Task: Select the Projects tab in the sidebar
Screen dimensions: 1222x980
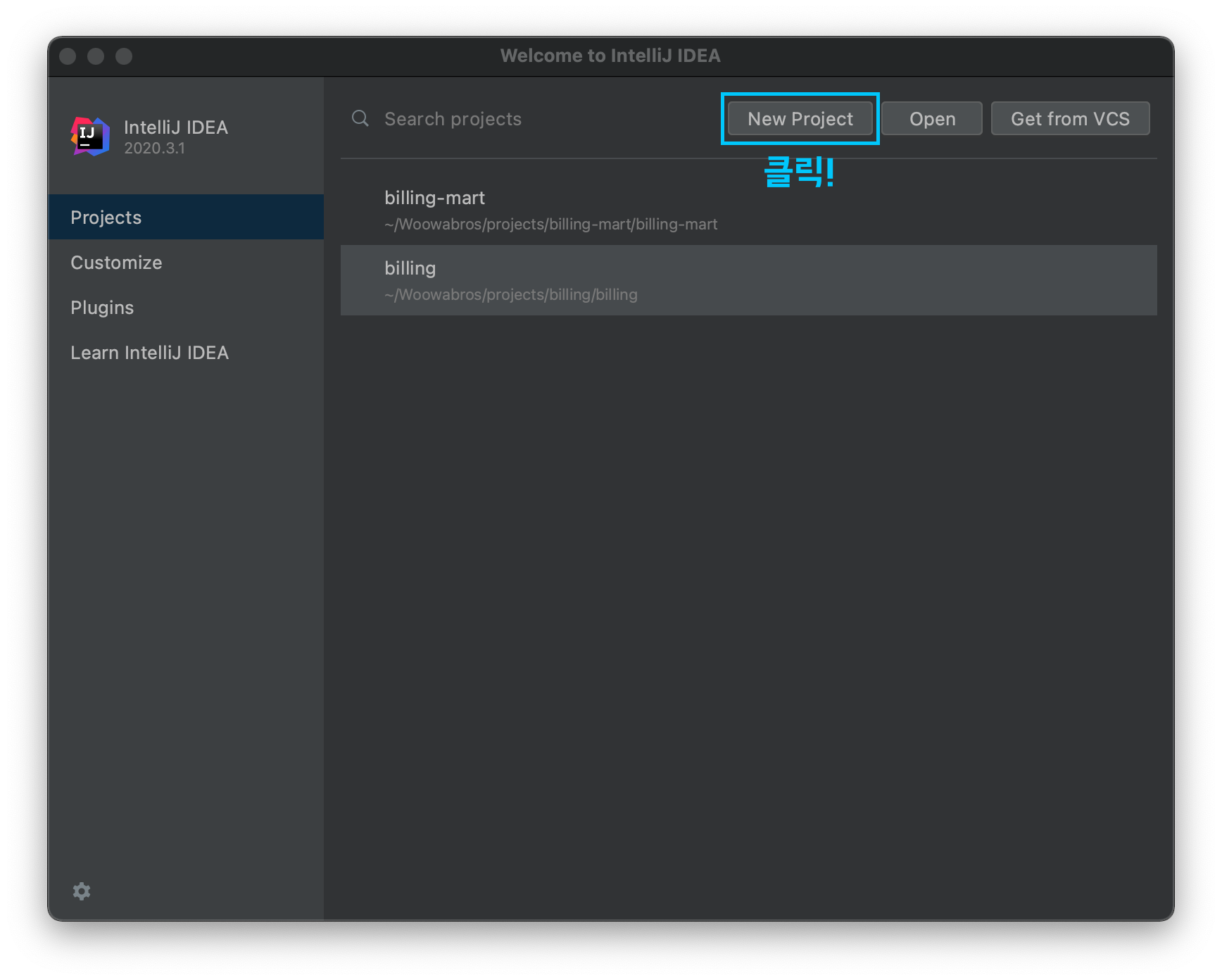Action: point(106,218)
